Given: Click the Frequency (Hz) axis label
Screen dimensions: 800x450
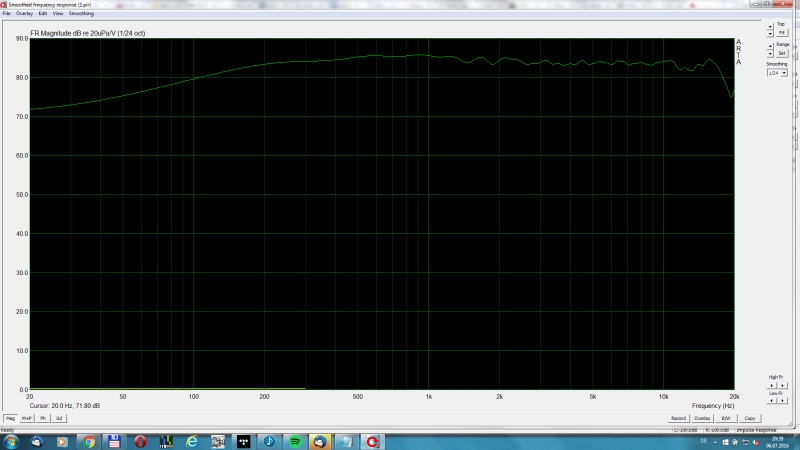Looking at the screenshot, I should (713, 406).
